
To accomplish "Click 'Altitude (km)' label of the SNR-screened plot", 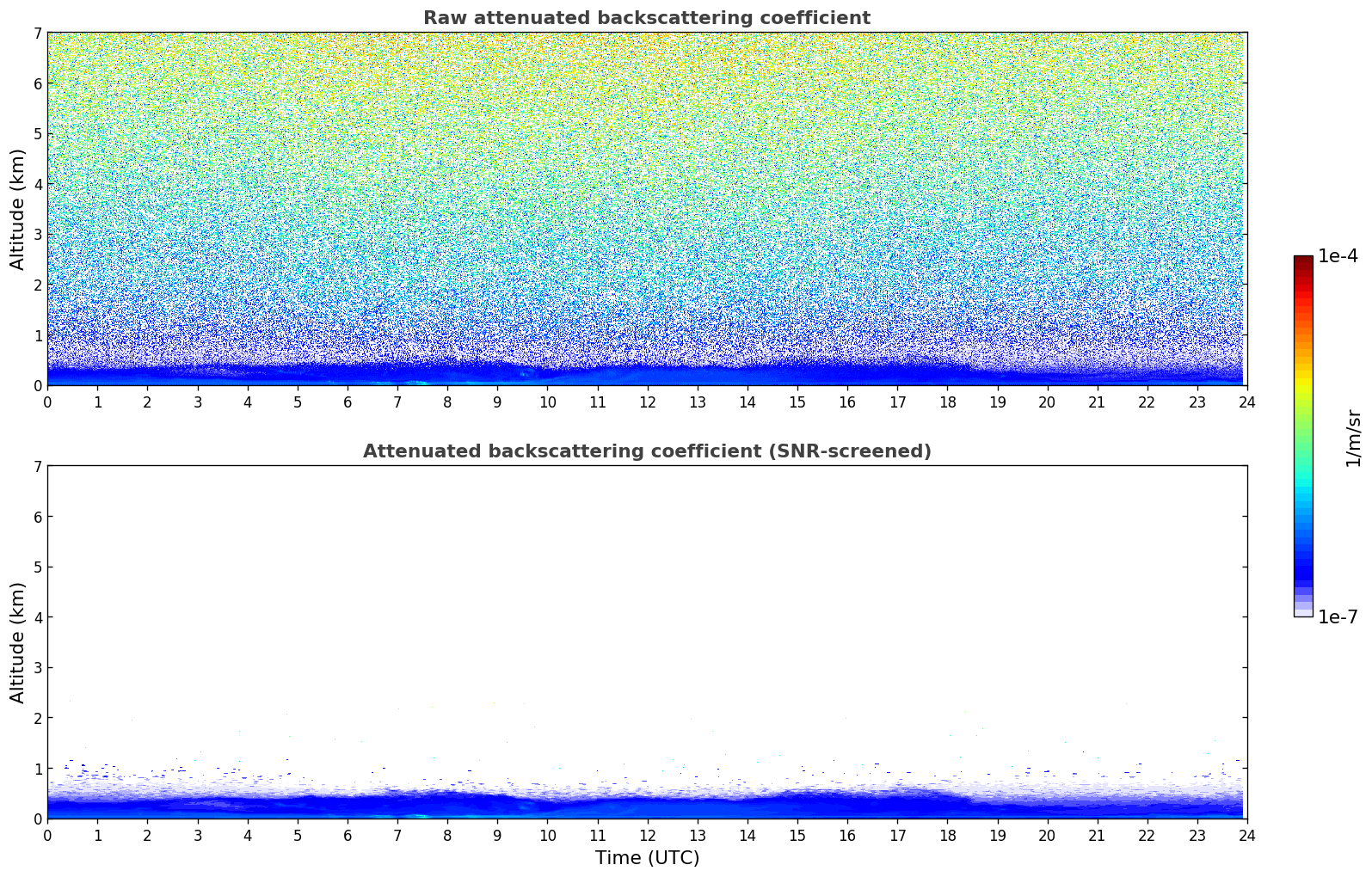I will (18, 642).
